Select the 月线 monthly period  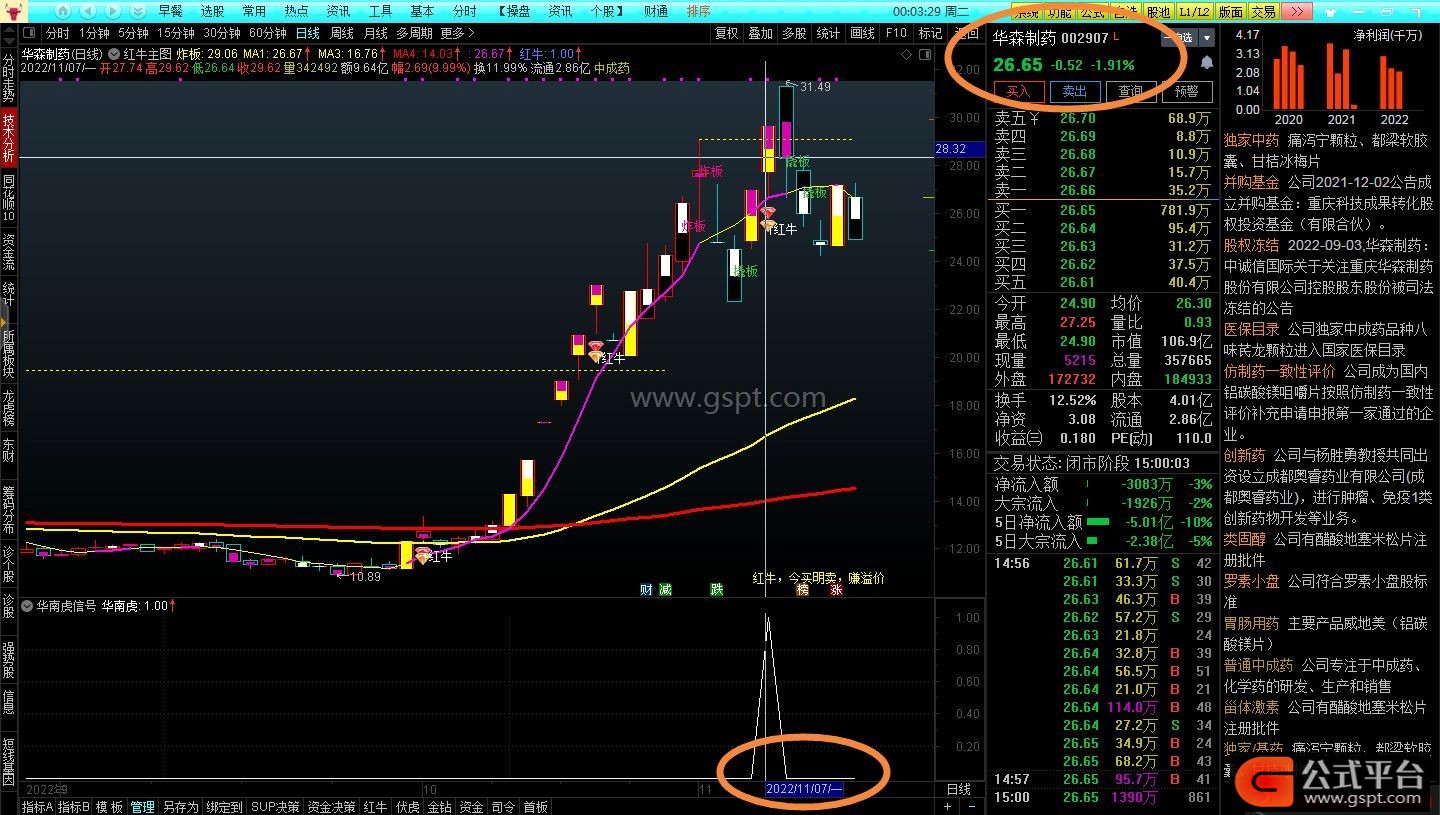click(376, 33)
